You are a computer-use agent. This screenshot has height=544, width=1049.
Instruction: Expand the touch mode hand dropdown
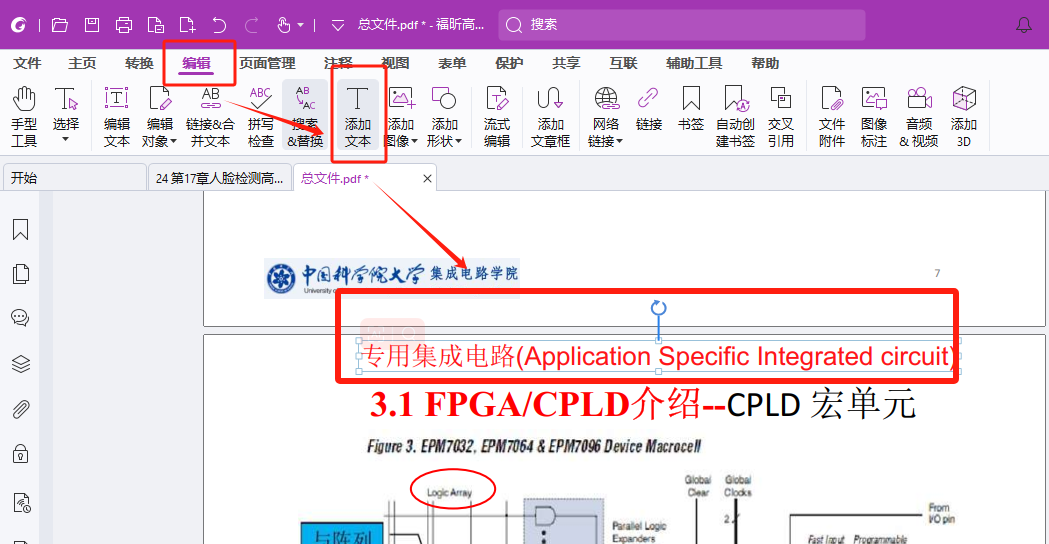click(300, 25)
